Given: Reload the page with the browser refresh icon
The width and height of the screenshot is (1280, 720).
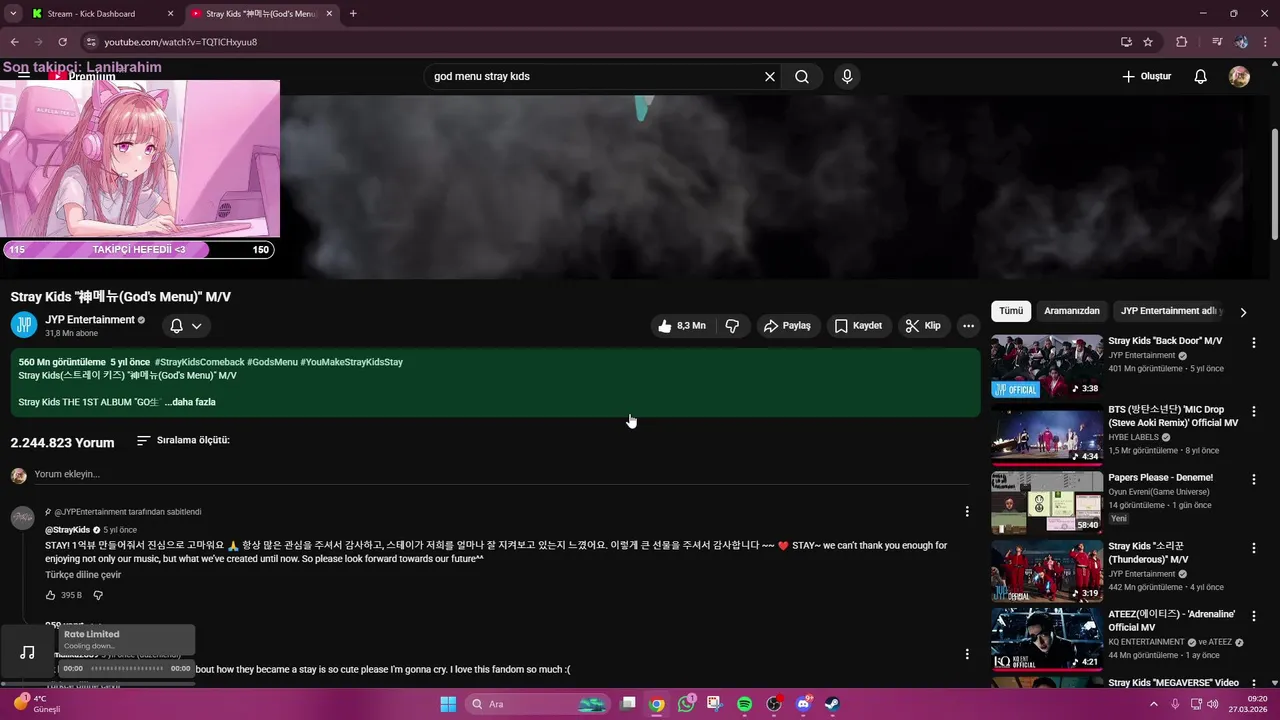Looking at the screenshot, I should (62, 42).
